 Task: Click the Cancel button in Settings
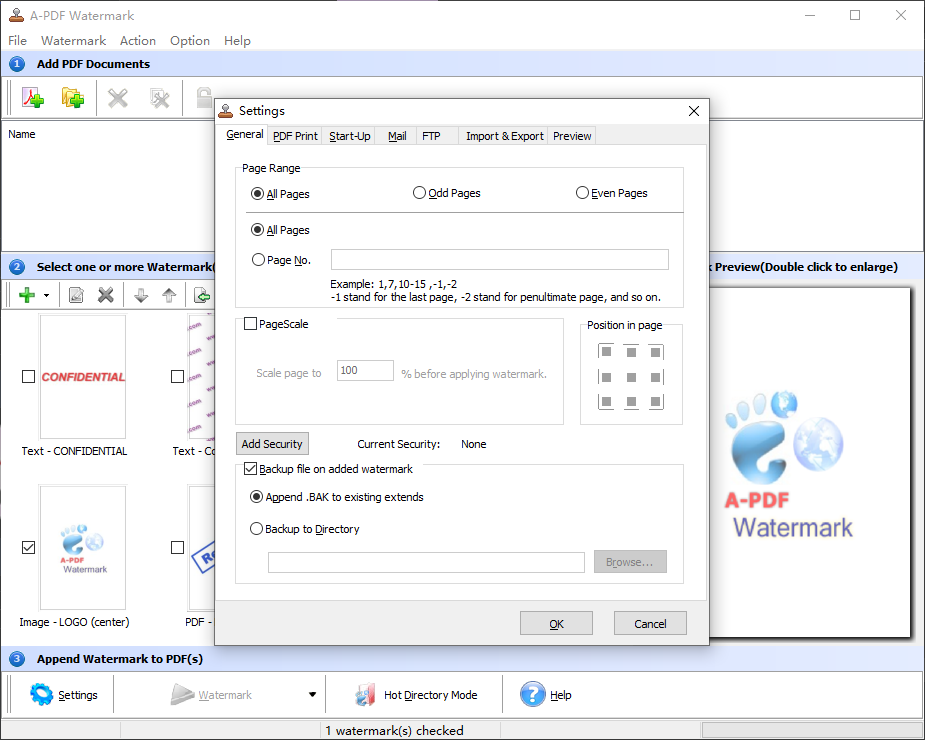(650, 623)
